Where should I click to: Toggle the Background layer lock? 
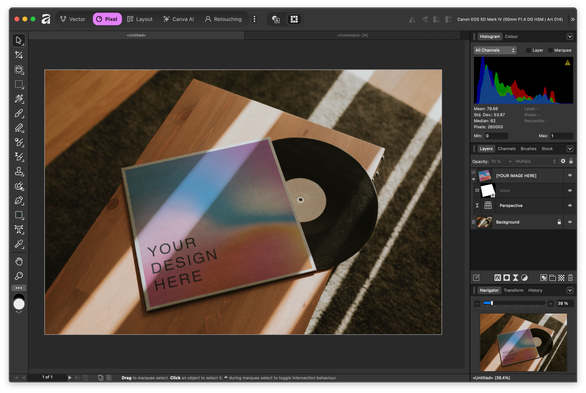tap(559, 222)
